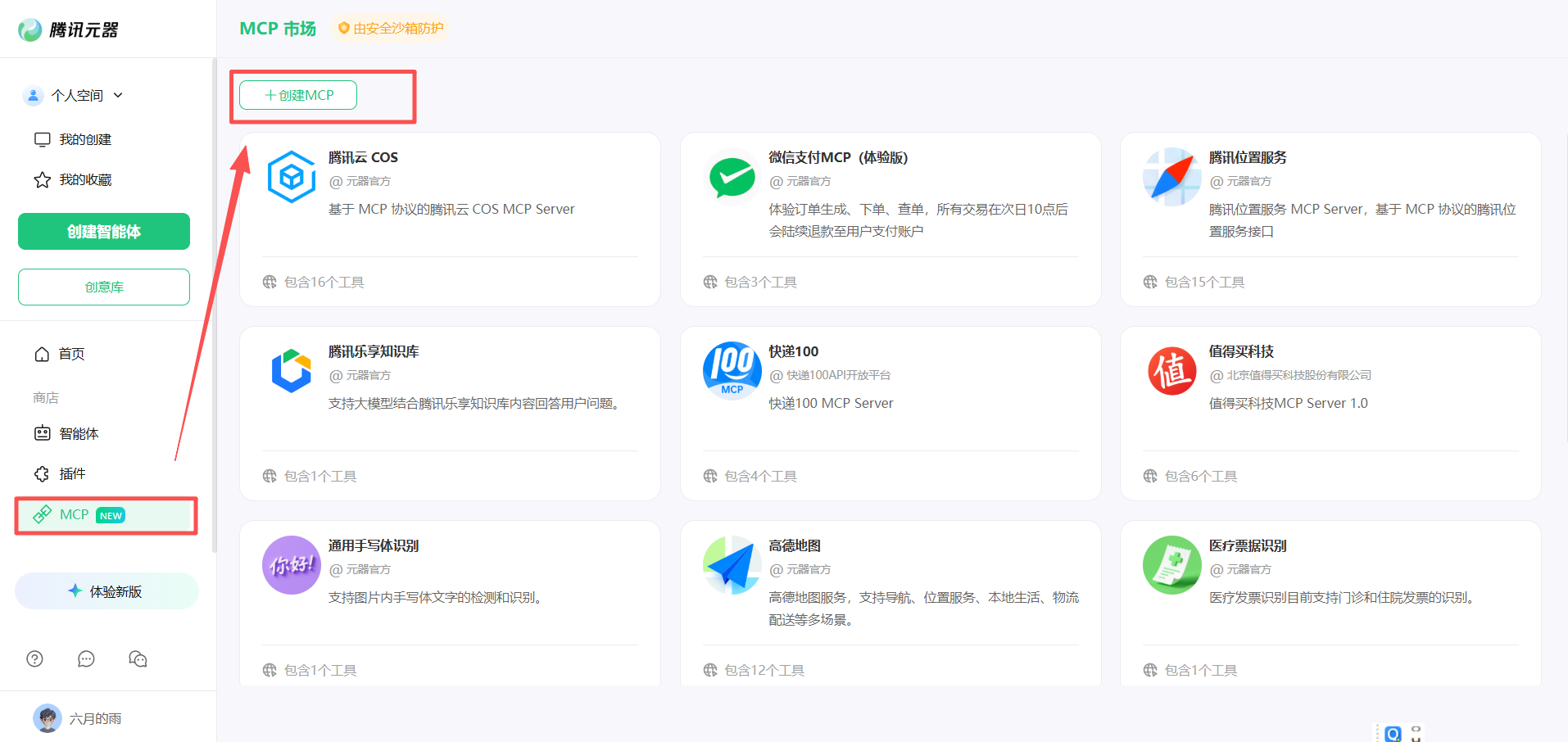Open the 腾讯云 COS card icon
Image resolution: width=1568 pixels, height=742 pixels.
pos(292,177)
